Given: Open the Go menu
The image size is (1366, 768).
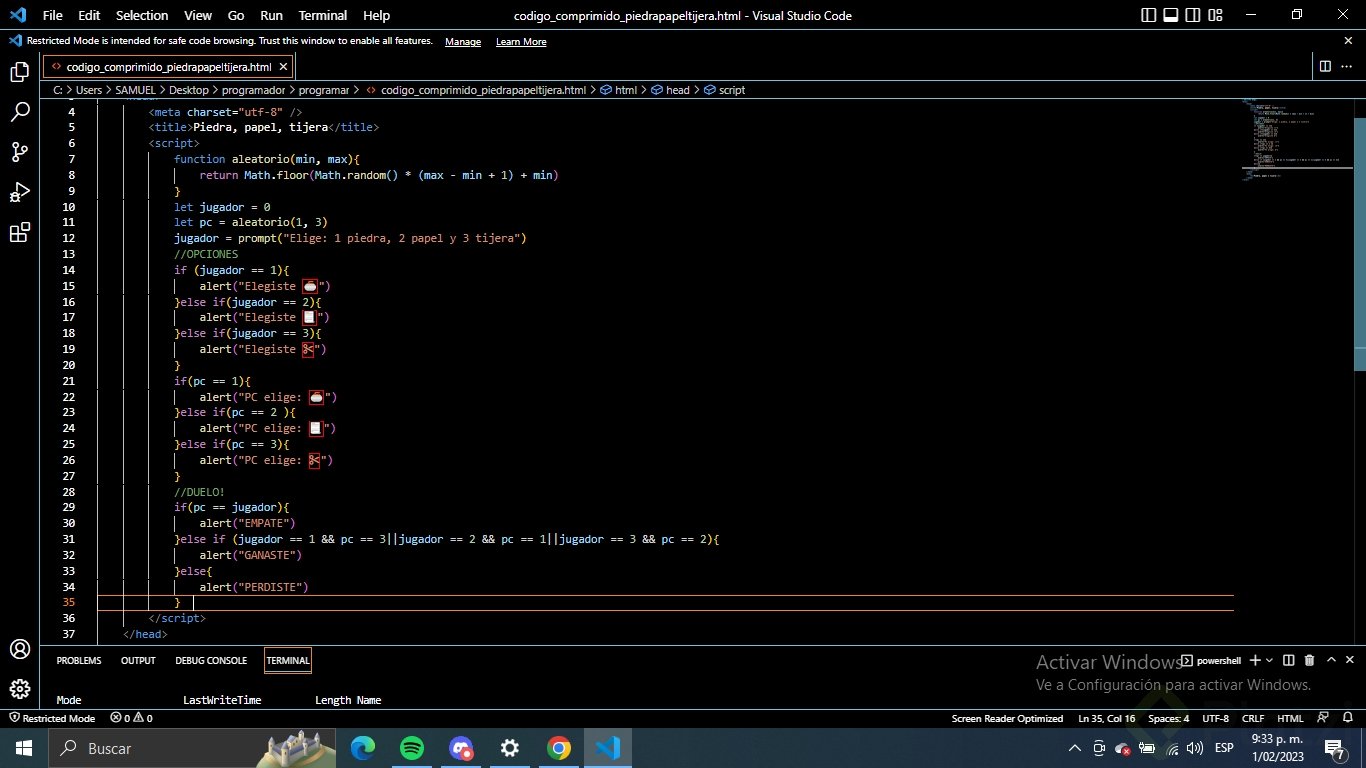Looking at the screenshot, I should point(236,15).
